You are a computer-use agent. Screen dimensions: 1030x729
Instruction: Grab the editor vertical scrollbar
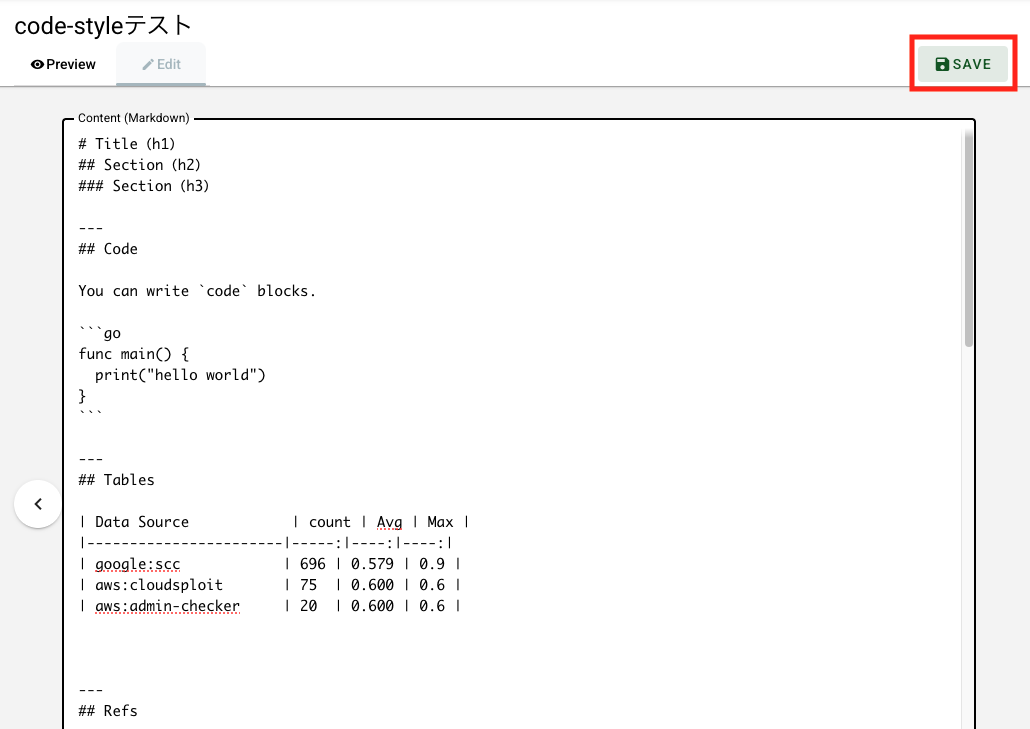968,238
